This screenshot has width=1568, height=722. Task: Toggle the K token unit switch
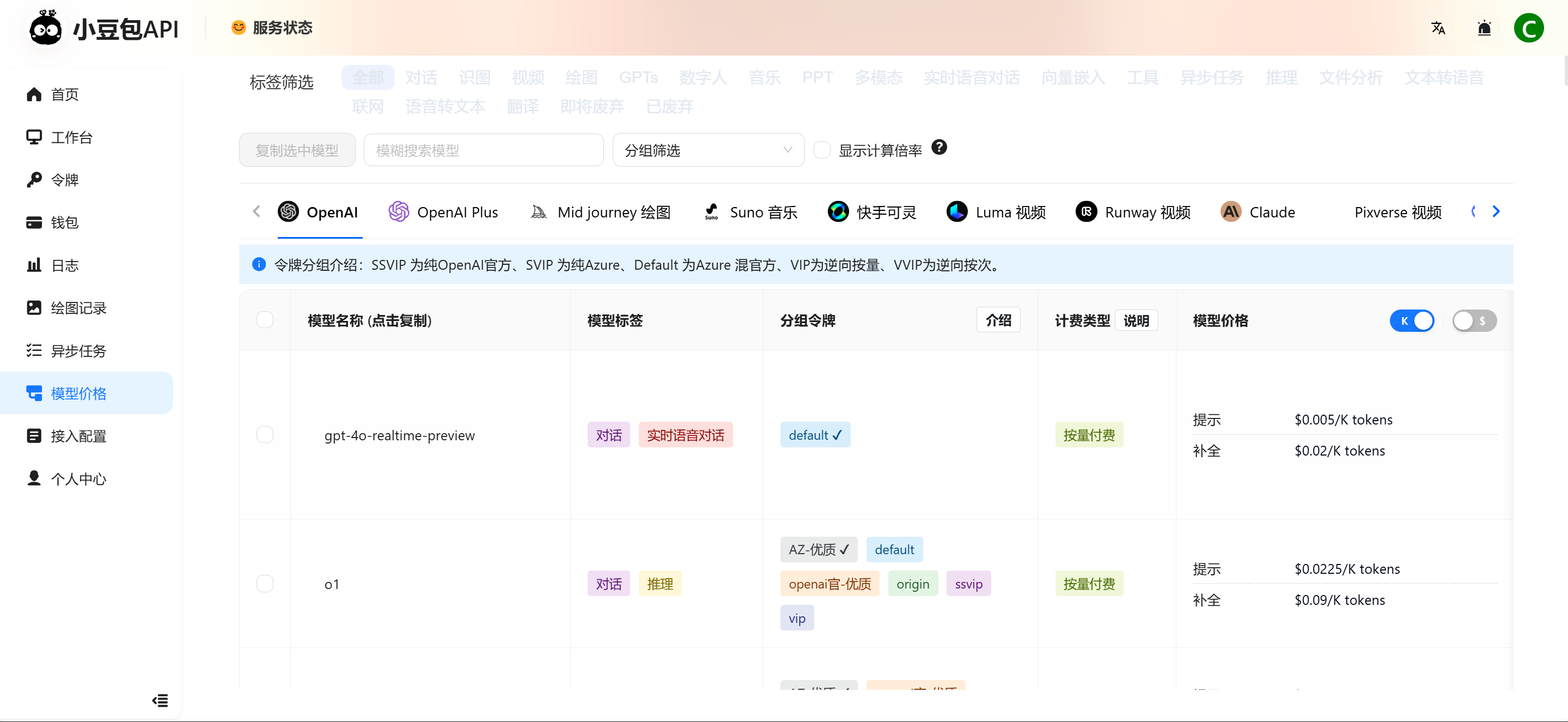[x=1412, y=321]
